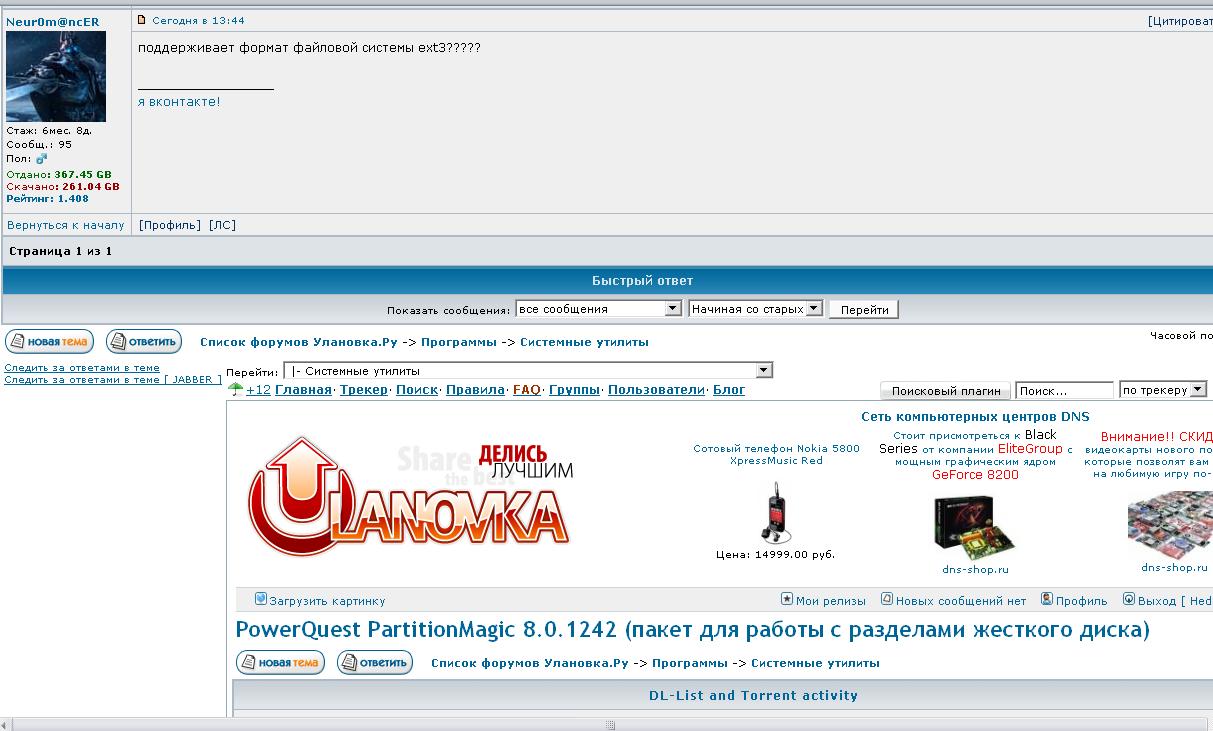1213x731 pixels.
Task: Open the video cards ad image
Action: 1170,524
